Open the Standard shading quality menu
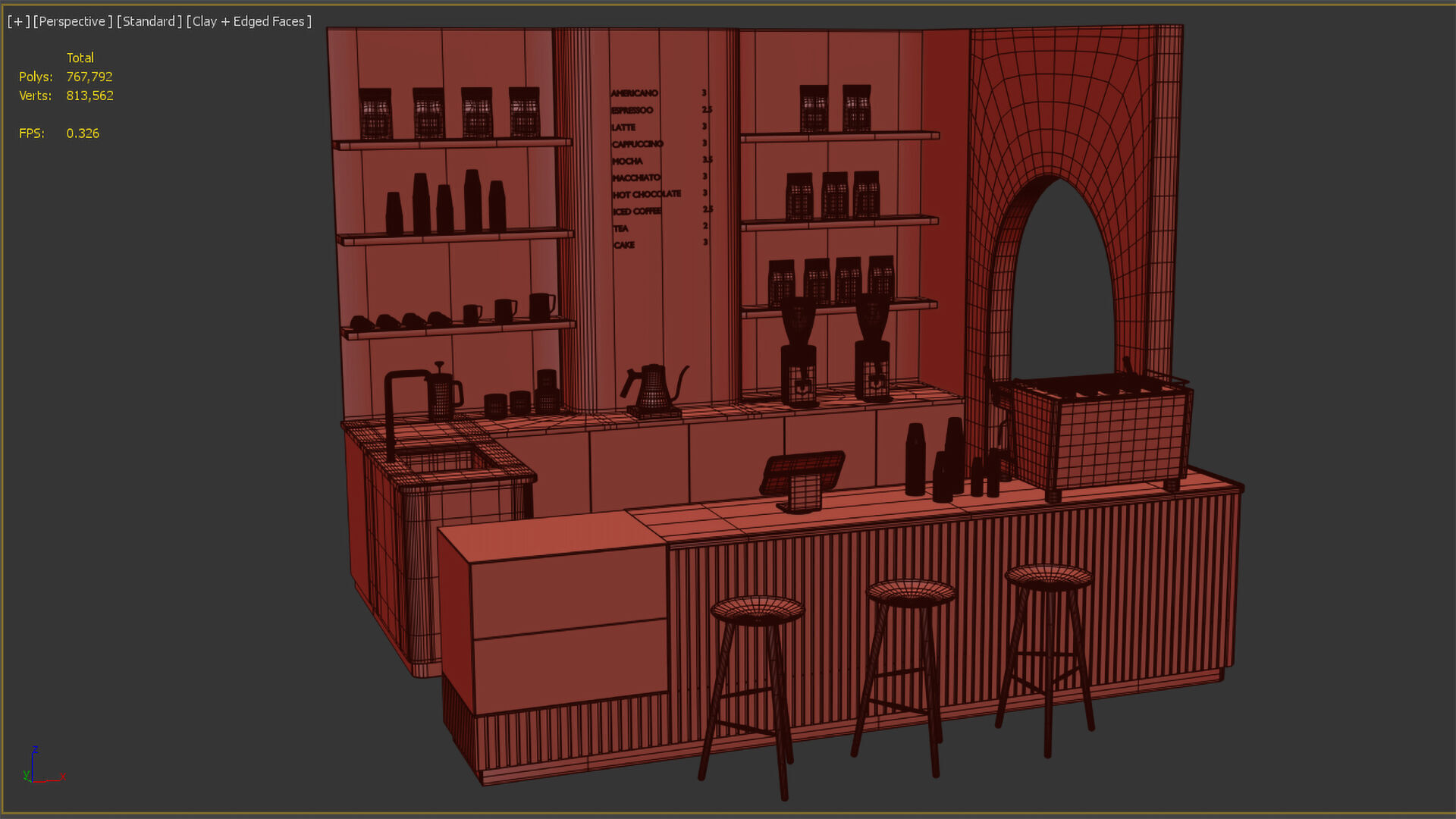 149,21
